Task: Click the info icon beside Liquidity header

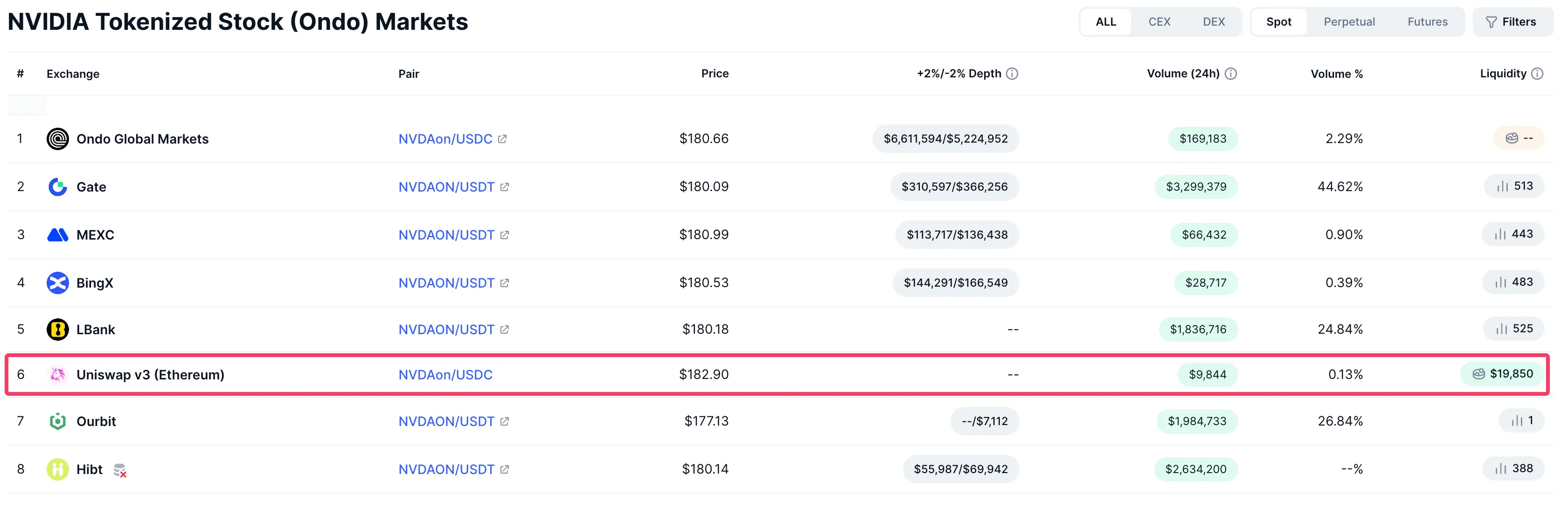Action: (1537, 74)
